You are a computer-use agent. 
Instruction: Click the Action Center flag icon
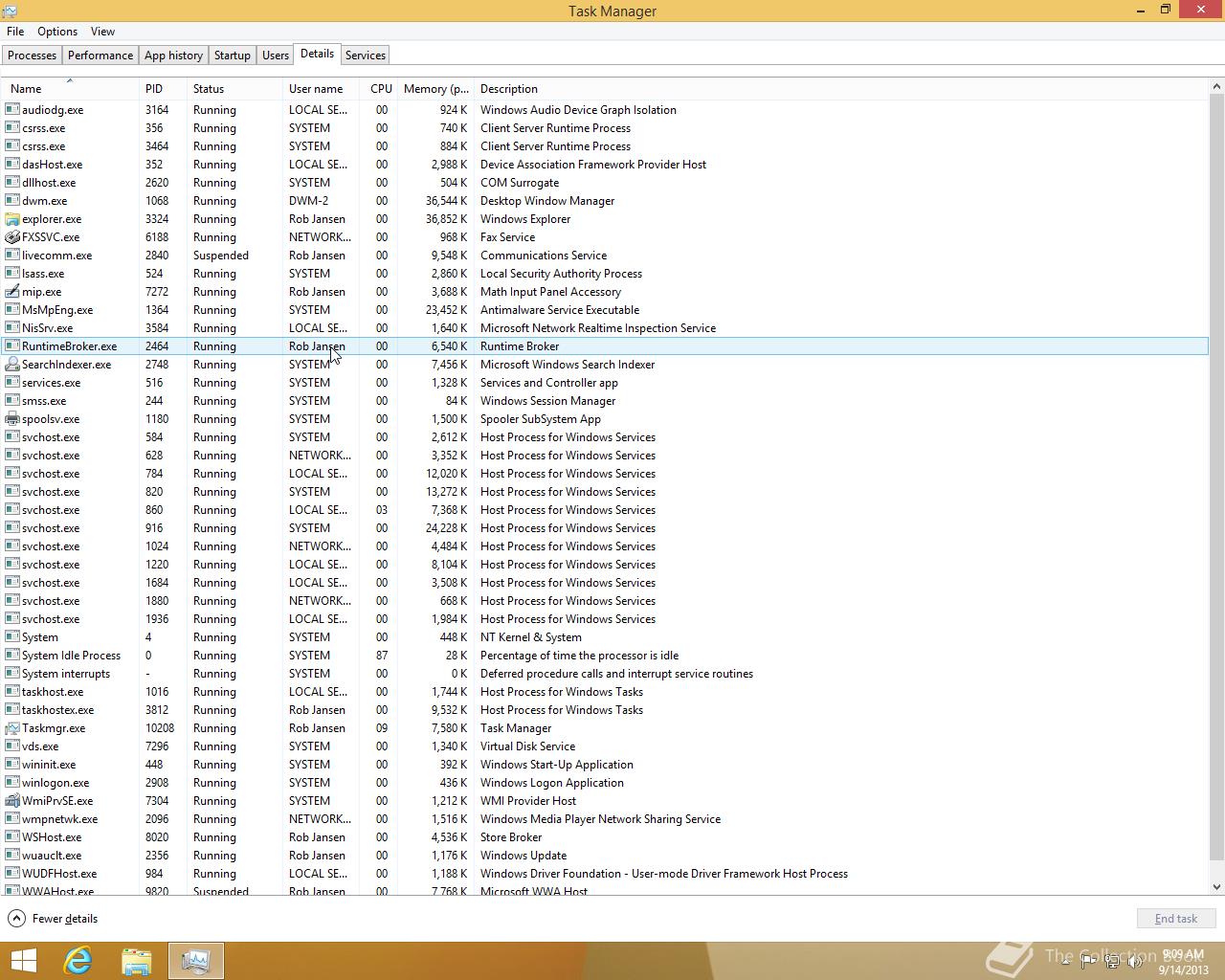pos(1088,962)
